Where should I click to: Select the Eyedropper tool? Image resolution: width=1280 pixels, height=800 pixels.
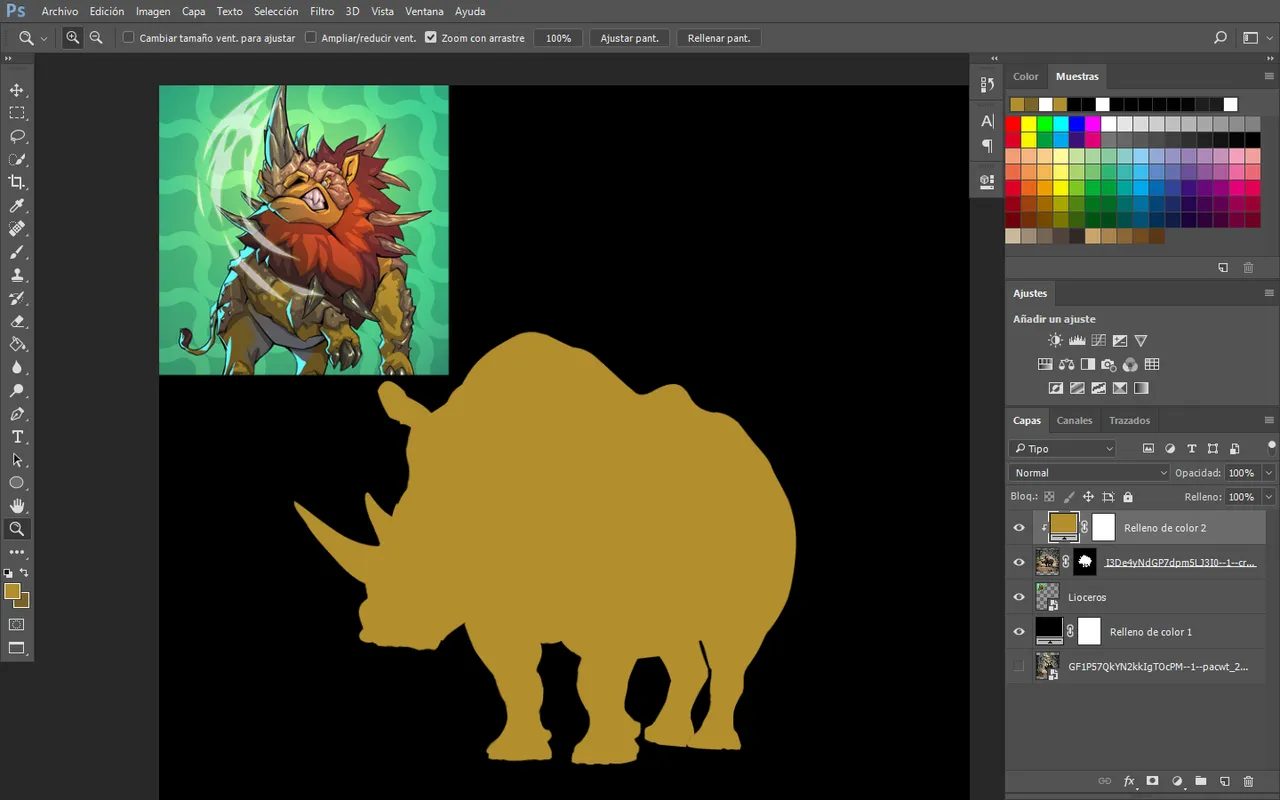coord(17,206)
